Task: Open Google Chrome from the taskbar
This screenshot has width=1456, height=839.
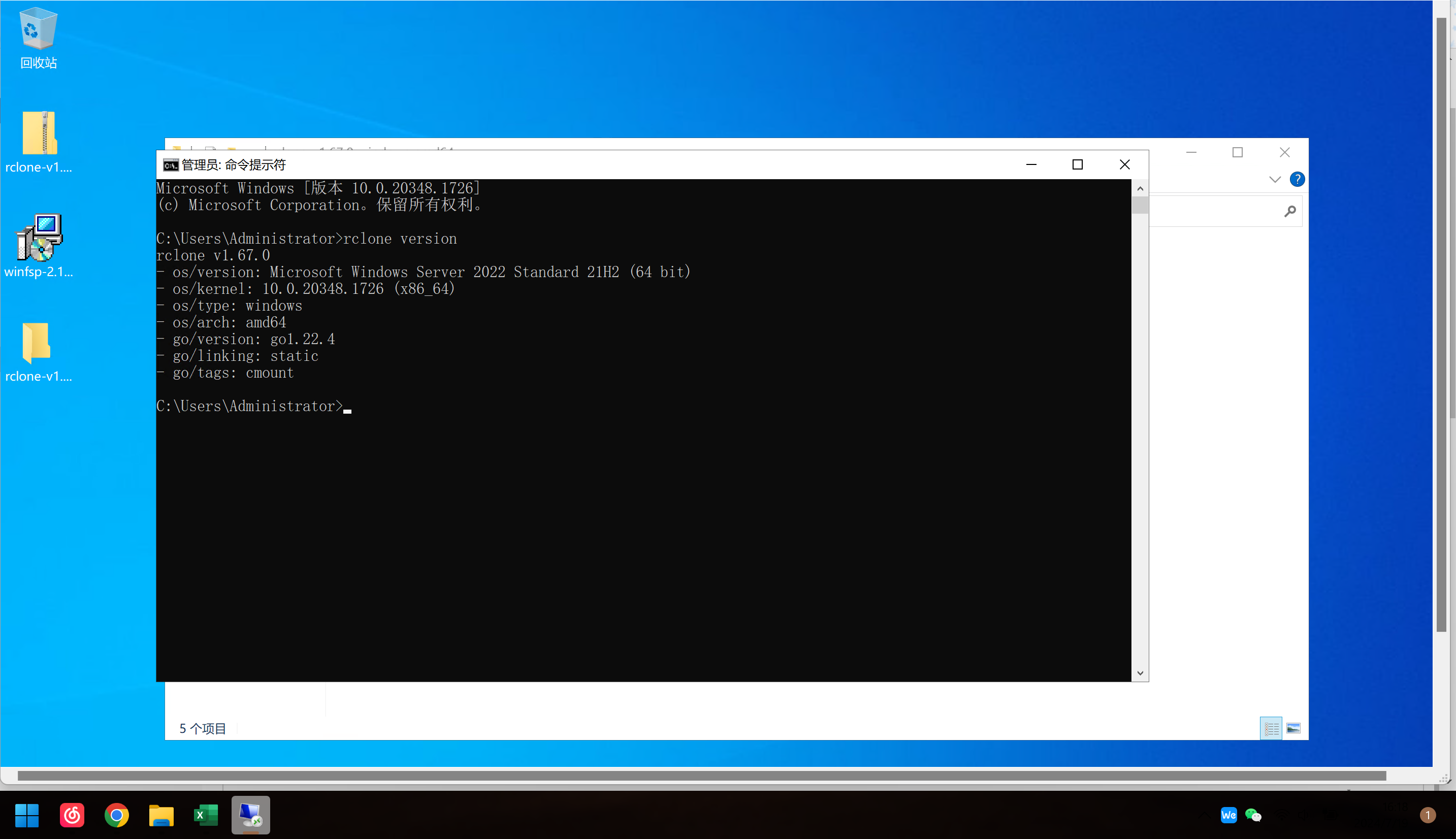Action: (x=116, y=815)
